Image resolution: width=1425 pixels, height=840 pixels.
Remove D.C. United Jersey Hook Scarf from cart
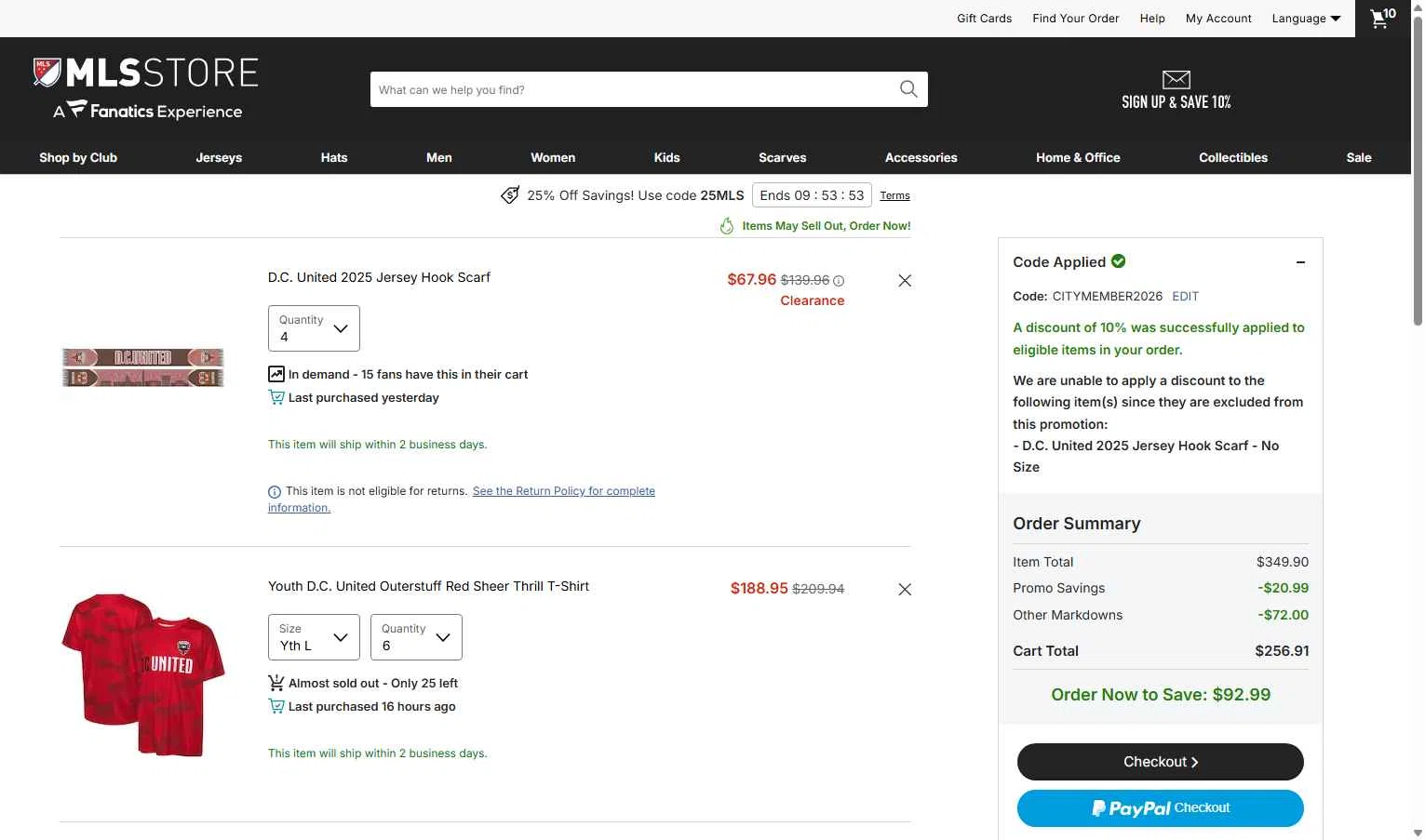pos(905,281)
